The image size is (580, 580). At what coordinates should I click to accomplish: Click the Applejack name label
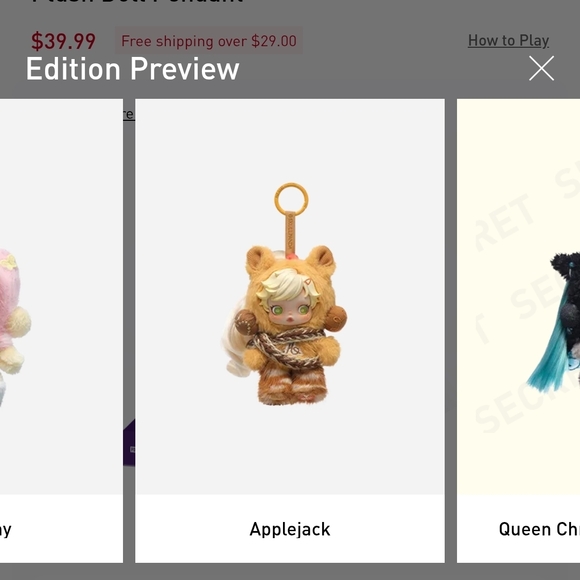[290, 529]
